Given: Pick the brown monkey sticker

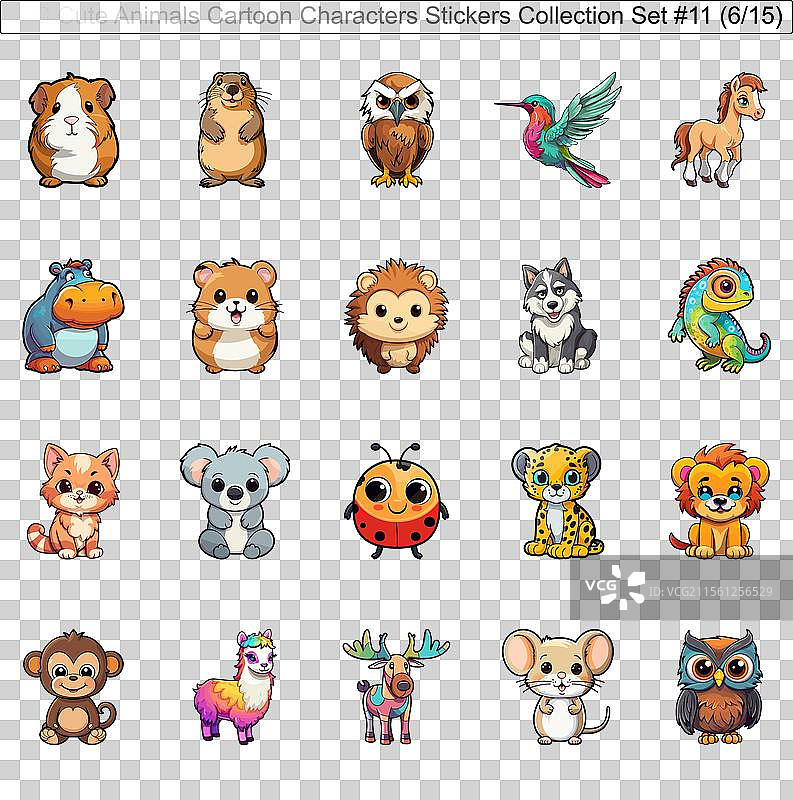Looking at the screenshot, I should coord(73,686).
